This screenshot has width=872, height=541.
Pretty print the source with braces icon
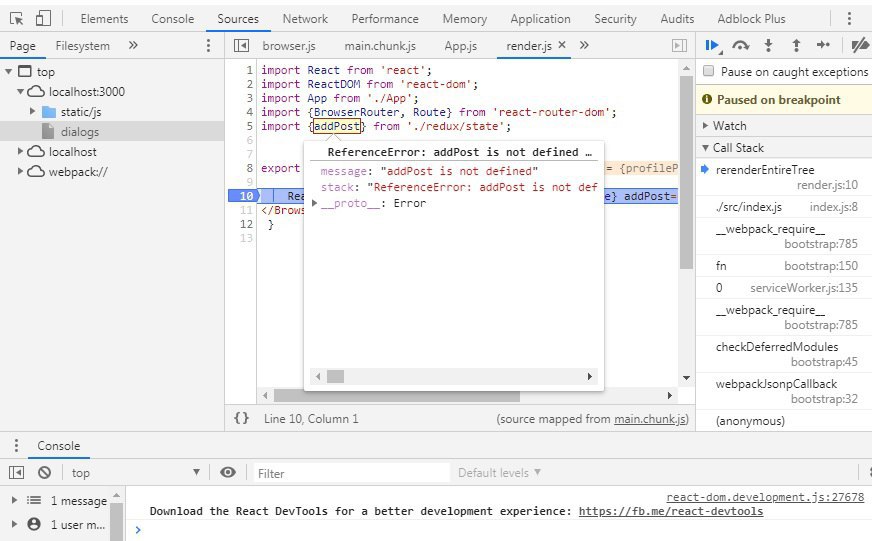(x=241, y=419)
